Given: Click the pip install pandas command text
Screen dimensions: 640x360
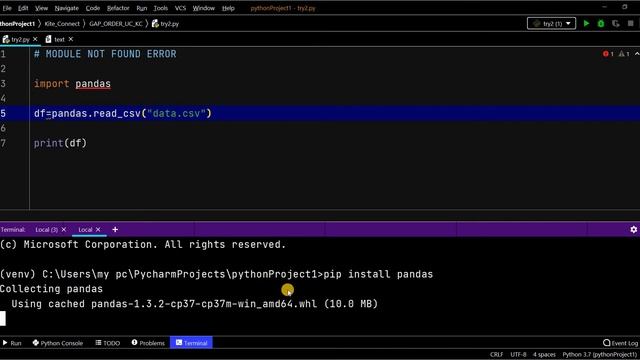Looking at the screenshot, I should [x=378, y=274].
